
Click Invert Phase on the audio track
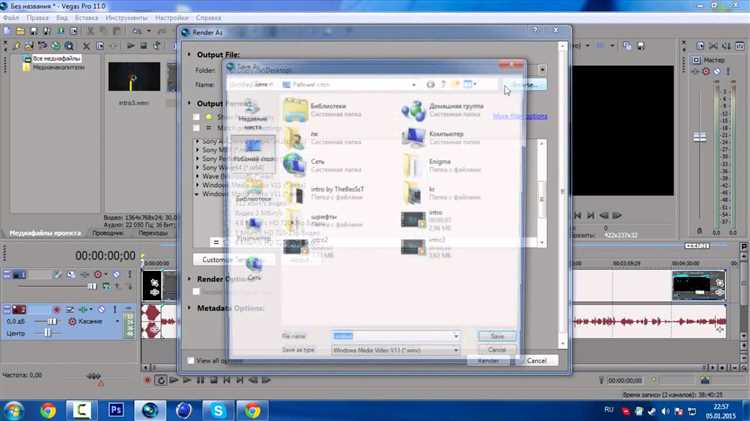point(70,310)
